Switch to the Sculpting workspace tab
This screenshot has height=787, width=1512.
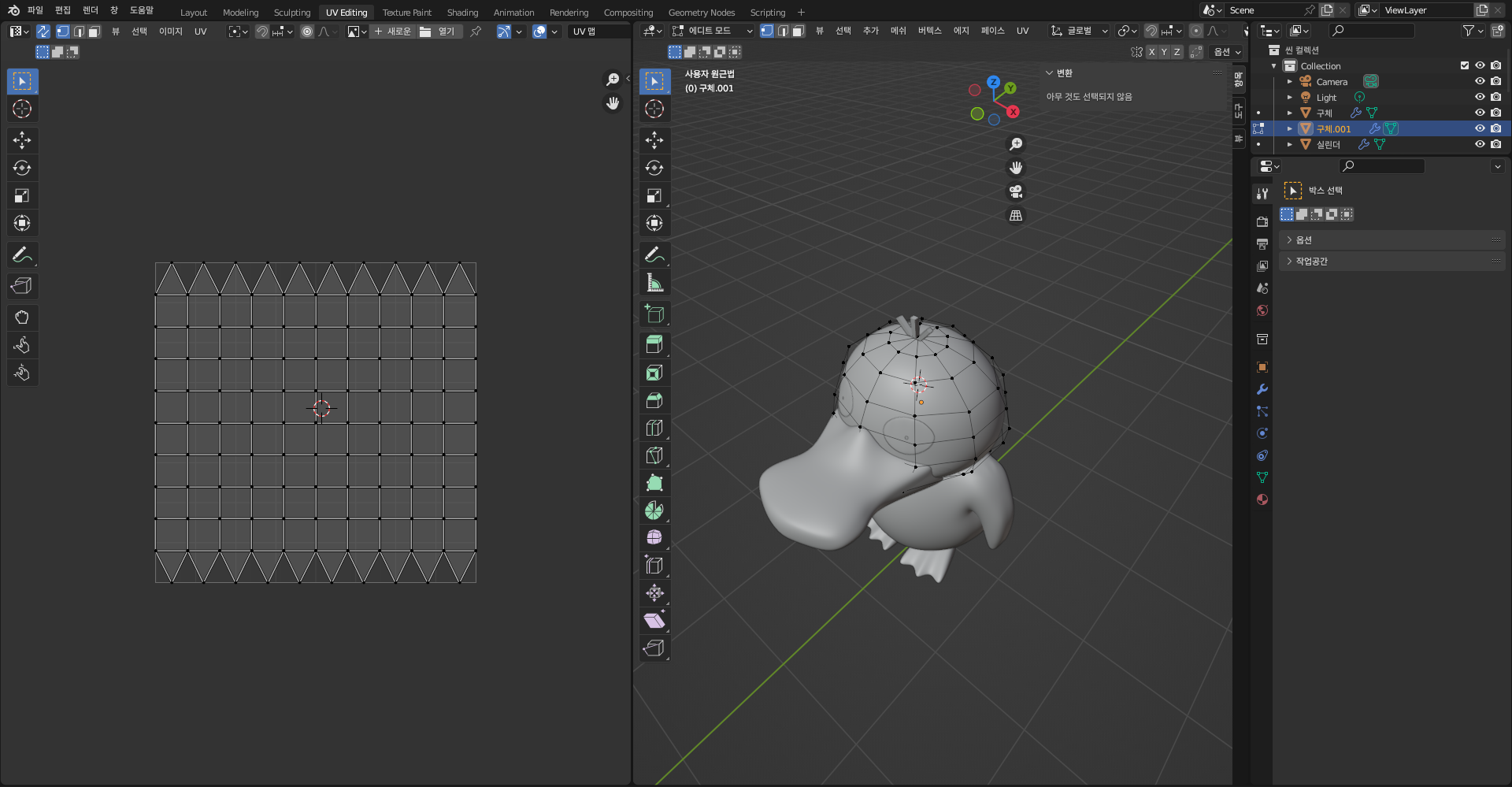click(292, 12)
